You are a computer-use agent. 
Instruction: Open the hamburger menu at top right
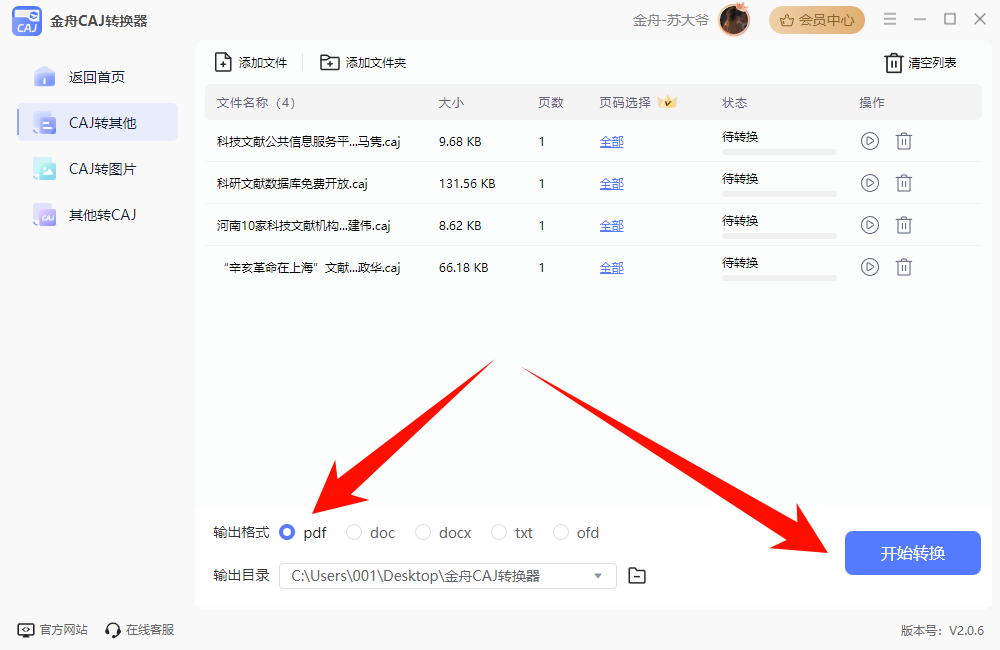pos(889,18)
